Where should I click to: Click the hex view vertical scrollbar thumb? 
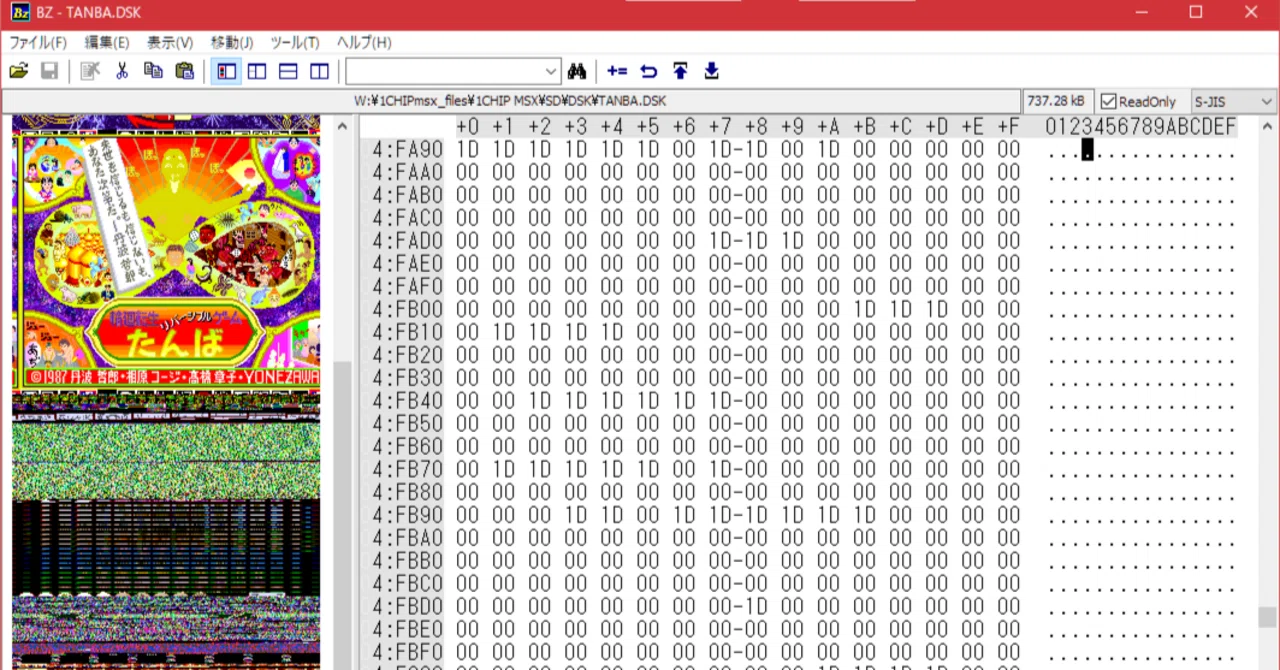point(1268,616)
